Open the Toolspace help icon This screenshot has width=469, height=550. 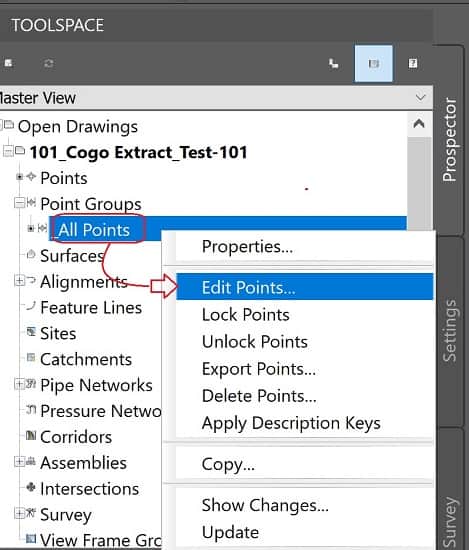click(x=413, y=63)
